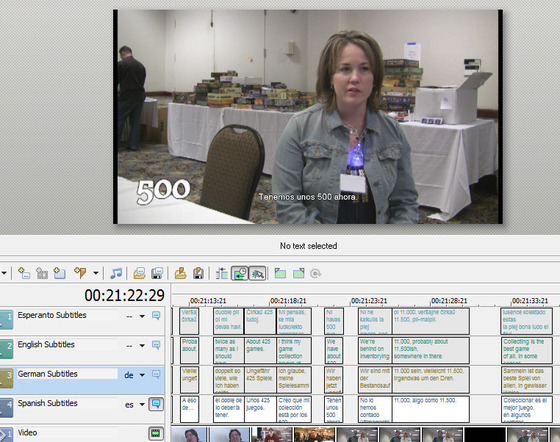560x442 pixels.
Task: Click the set out point icon
Action: click(299, 273)
